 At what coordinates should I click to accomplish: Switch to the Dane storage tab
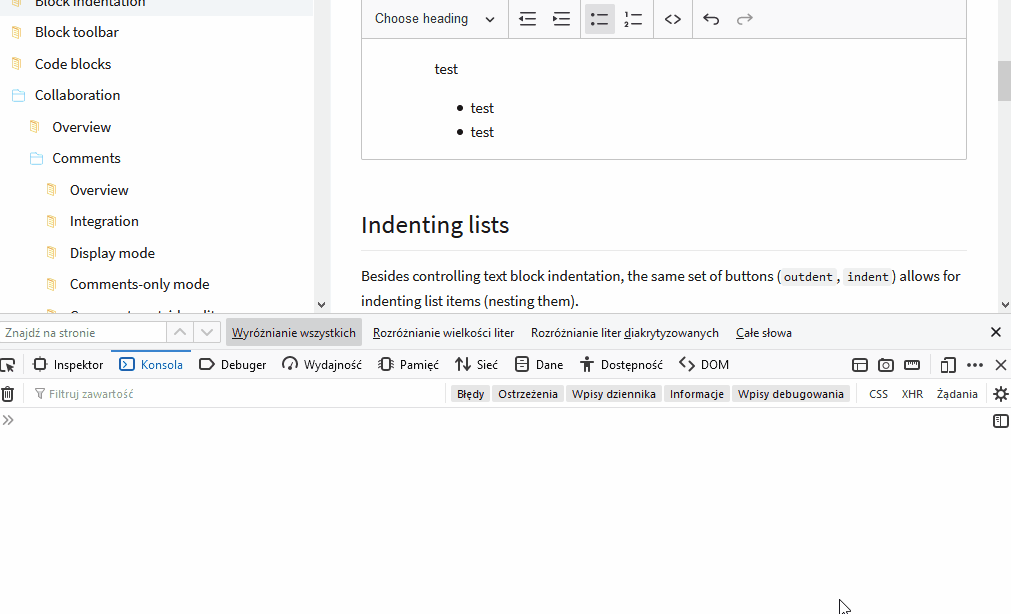[x=539, y=365]
